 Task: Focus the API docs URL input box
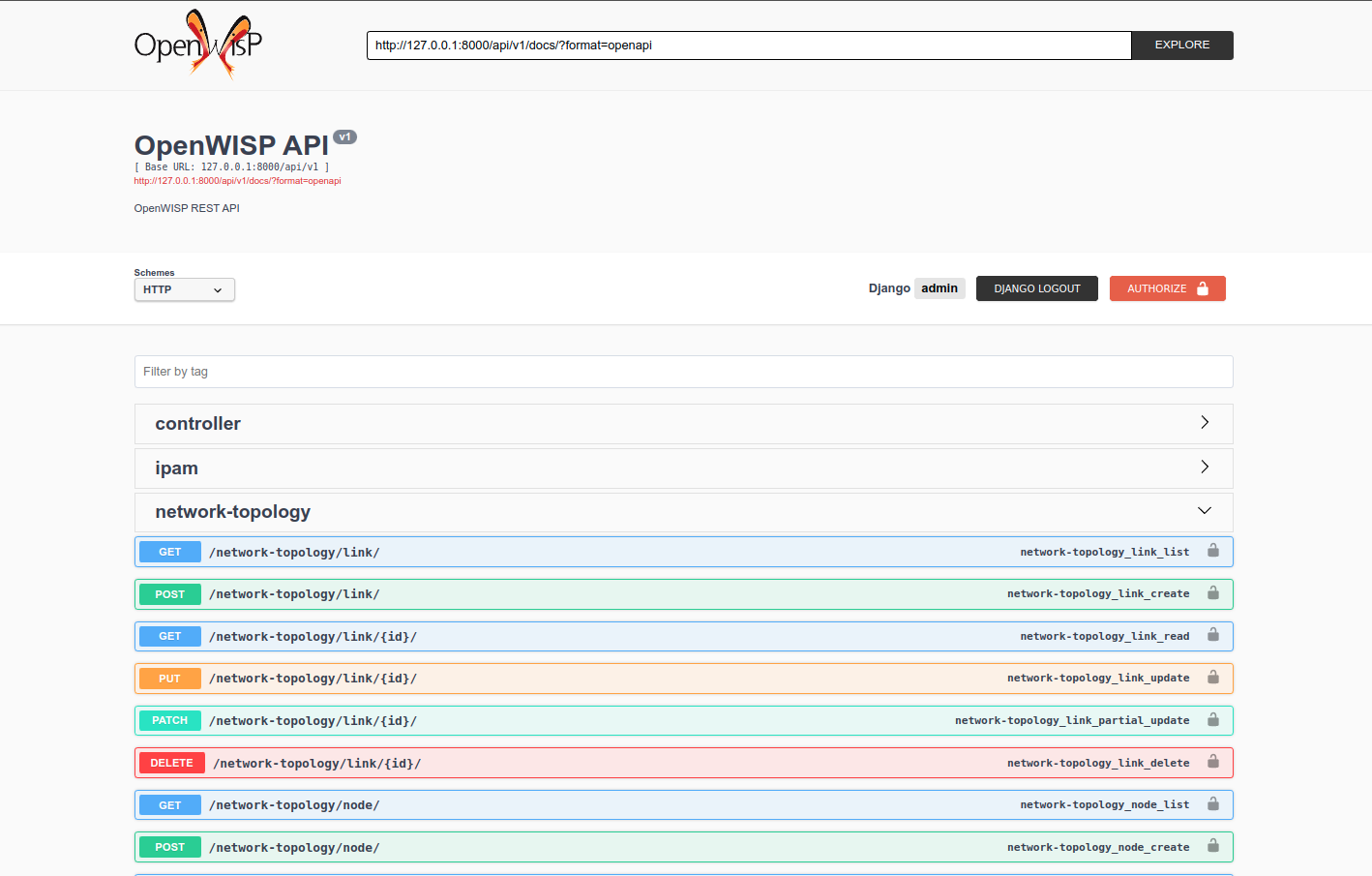(x=748, y=45)
